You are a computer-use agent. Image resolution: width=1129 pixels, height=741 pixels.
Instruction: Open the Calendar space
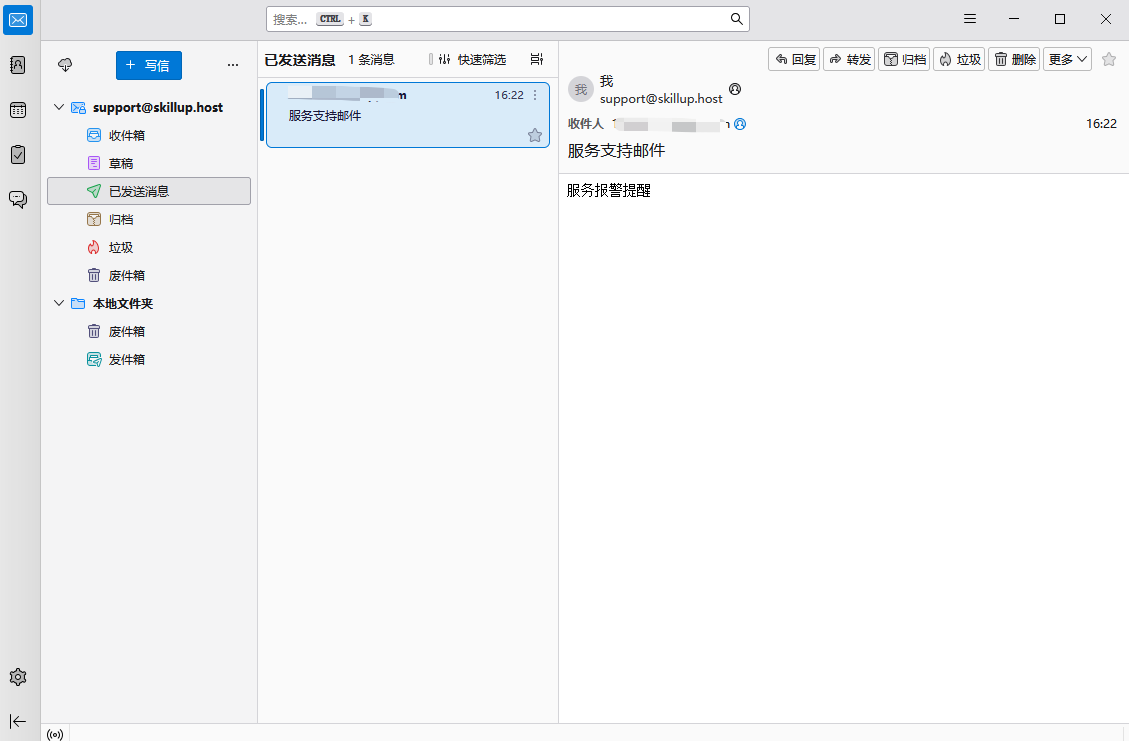18,110
